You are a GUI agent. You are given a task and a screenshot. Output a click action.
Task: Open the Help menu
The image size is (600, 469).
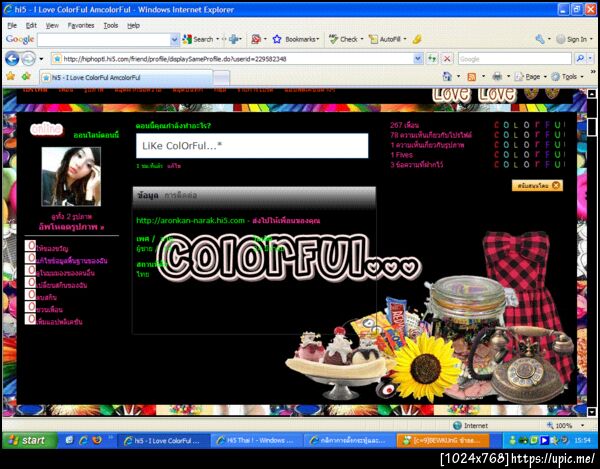point(133,25)
